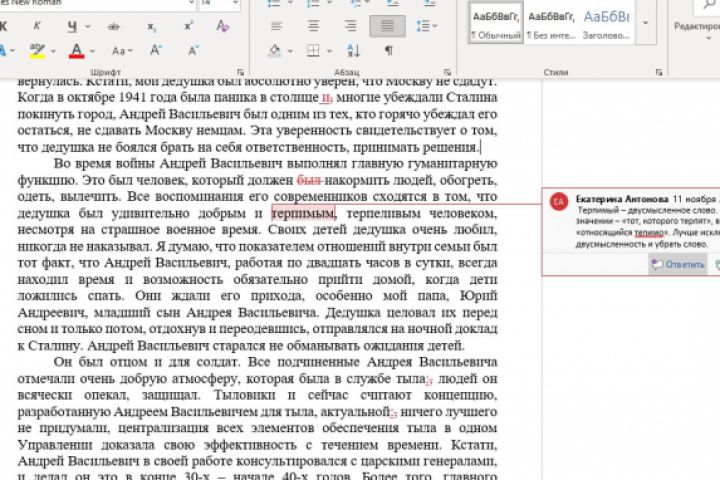Open line spacing options
720x480 pixels.
tap(426, 26)
